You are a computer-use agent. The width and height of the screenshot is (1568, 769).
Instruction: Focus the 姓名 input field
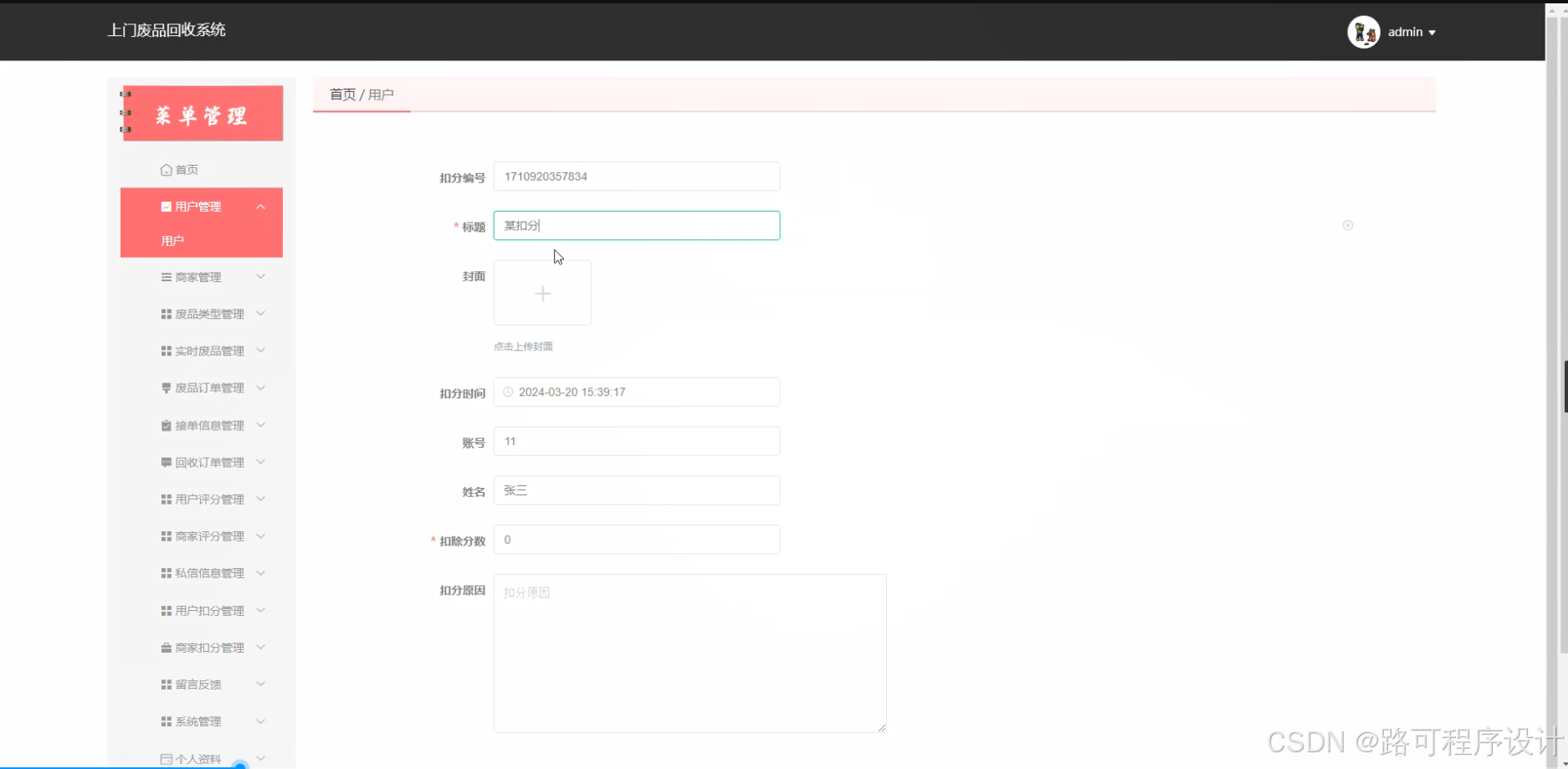click(x=637, y=490)
